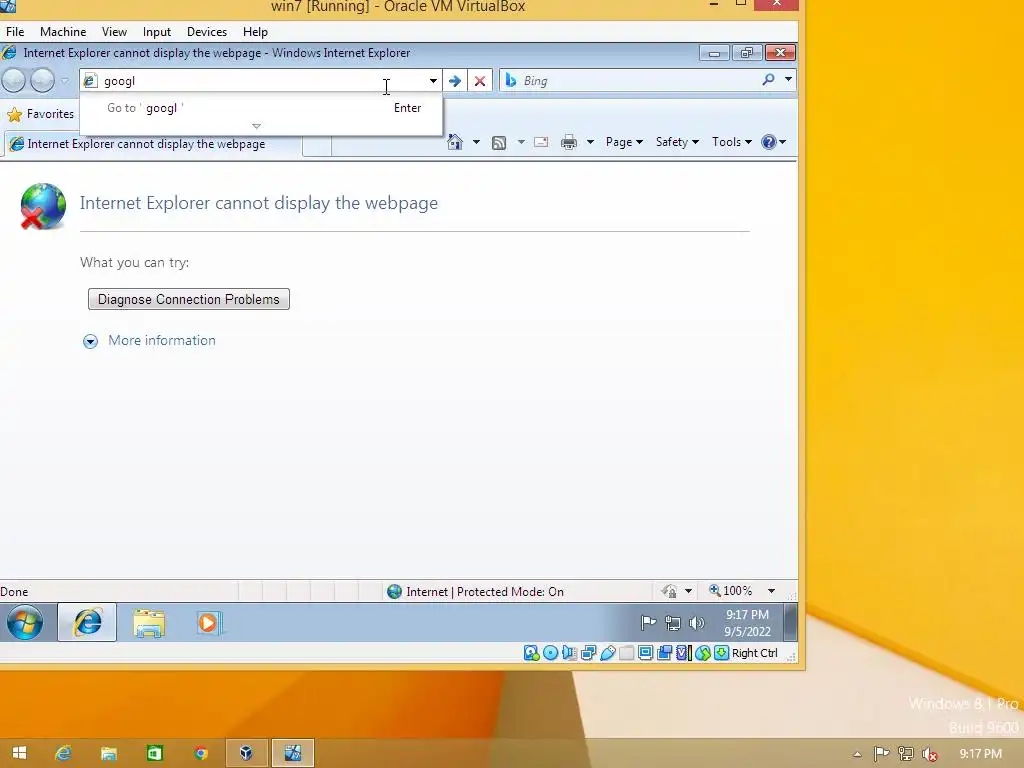Select the "Go to 'googl'" suggestion
Screen dimensions: 1024x768
point(261,108)
